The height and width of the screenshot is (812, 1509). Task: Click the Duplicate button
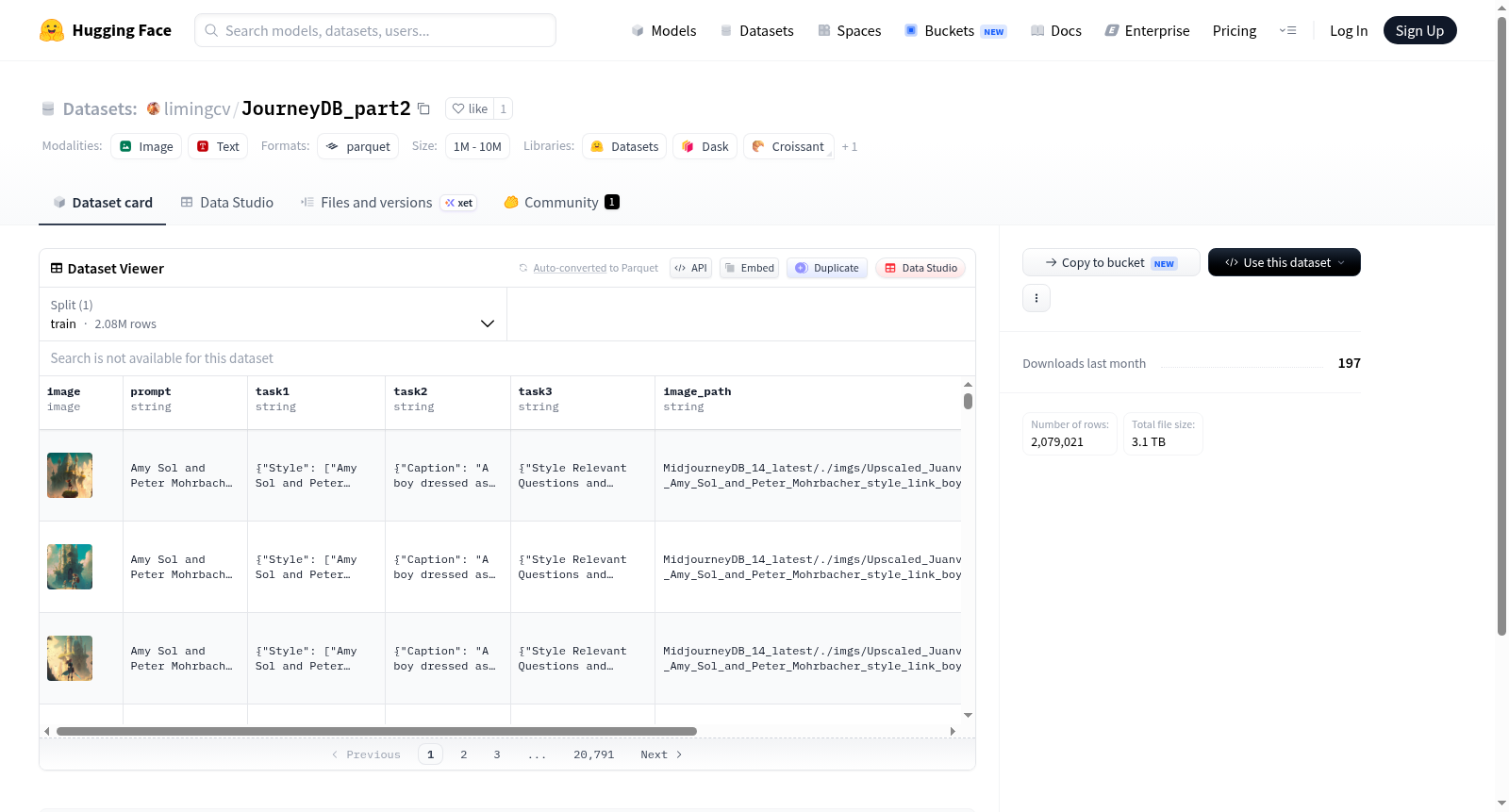tap(827, 268)
